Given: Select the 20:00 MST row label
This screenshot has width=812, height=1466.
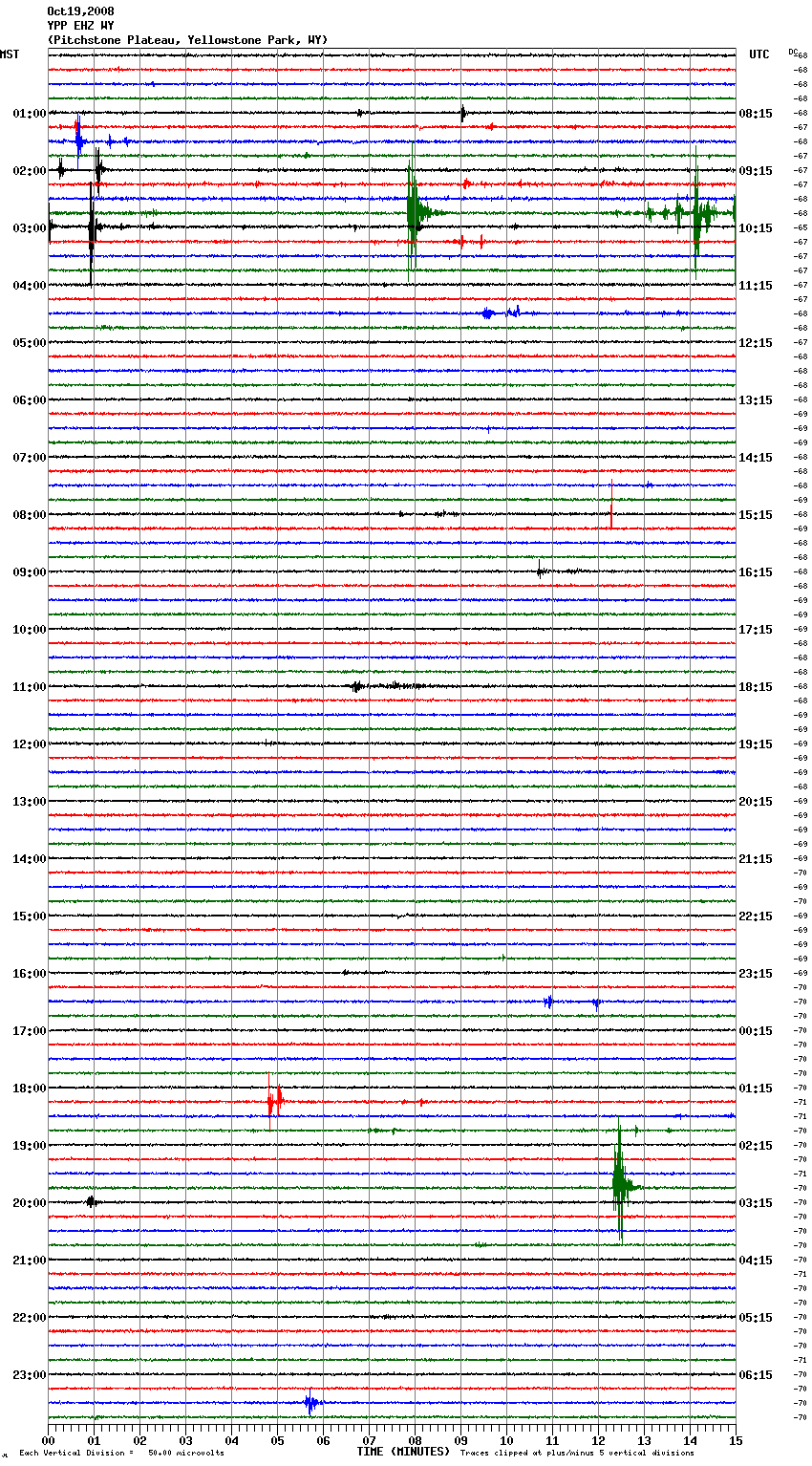Looking at the screenshot, I should tap(30, 1203).
